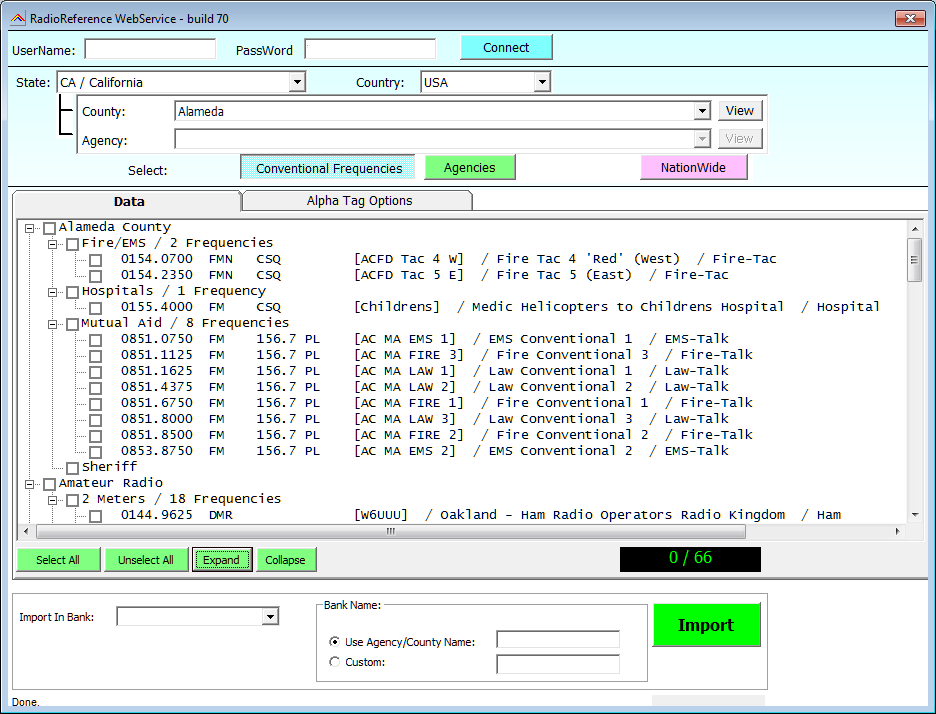Image resolution: width=936 pixels, height=714 pixels.
Task: Select Conventional Frequencies button
Action: coord(328,168)
